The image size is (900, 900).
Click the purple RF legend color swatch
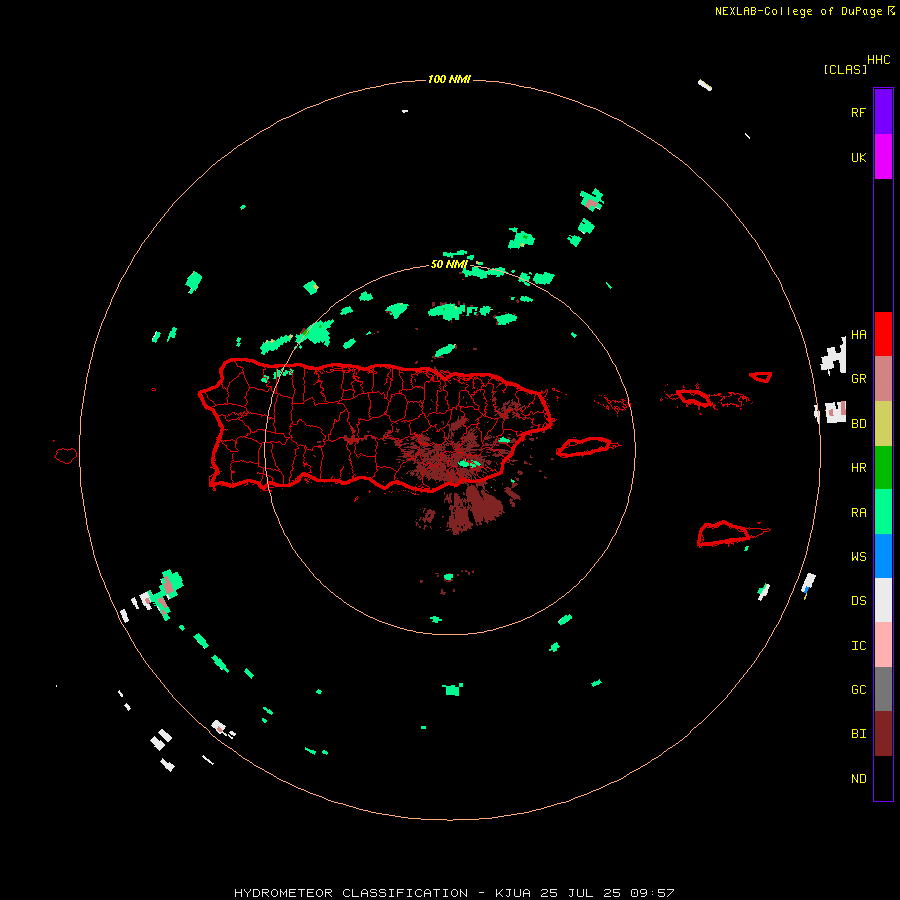pyautogui.click(x=883, y=112)
